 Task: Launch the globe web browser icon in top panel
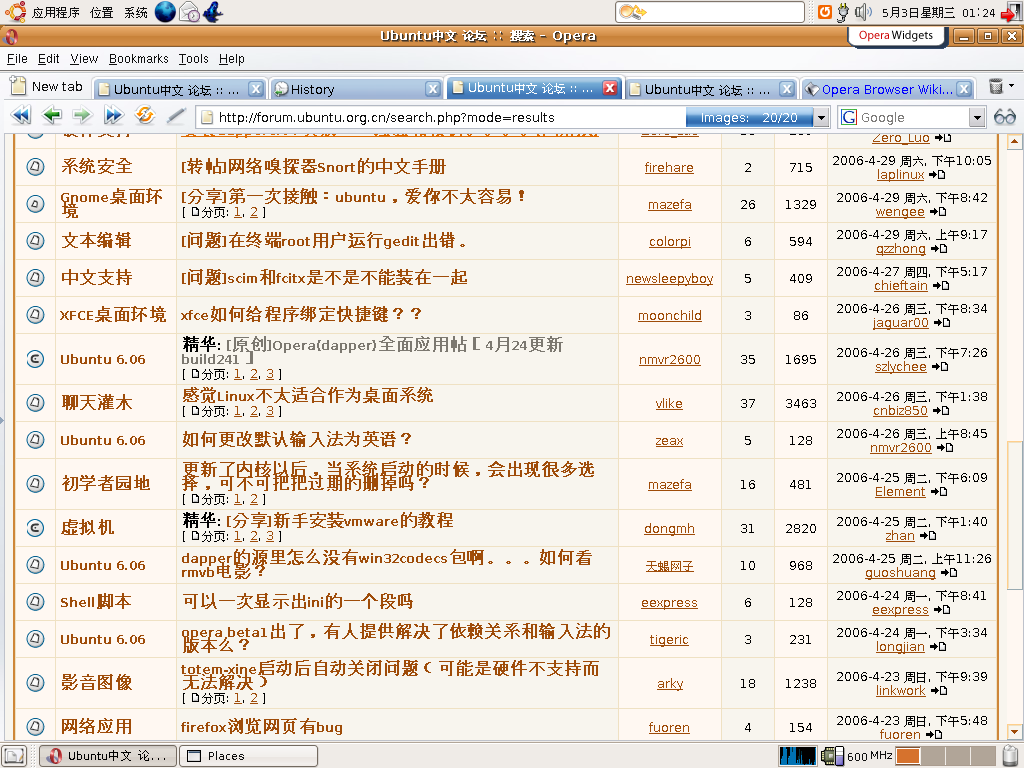165,12
